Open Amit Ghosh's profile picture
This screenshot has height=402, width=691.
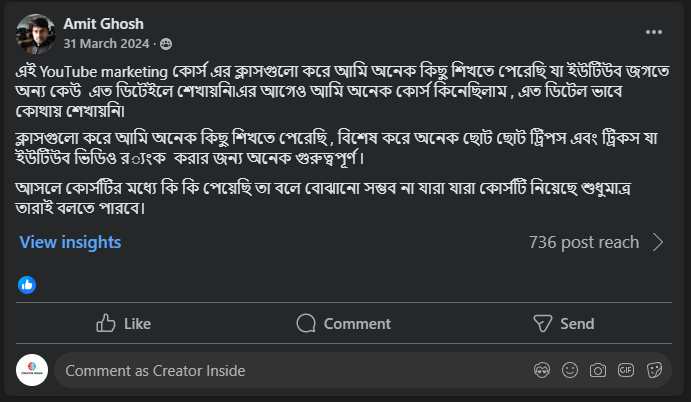[36, 33]
